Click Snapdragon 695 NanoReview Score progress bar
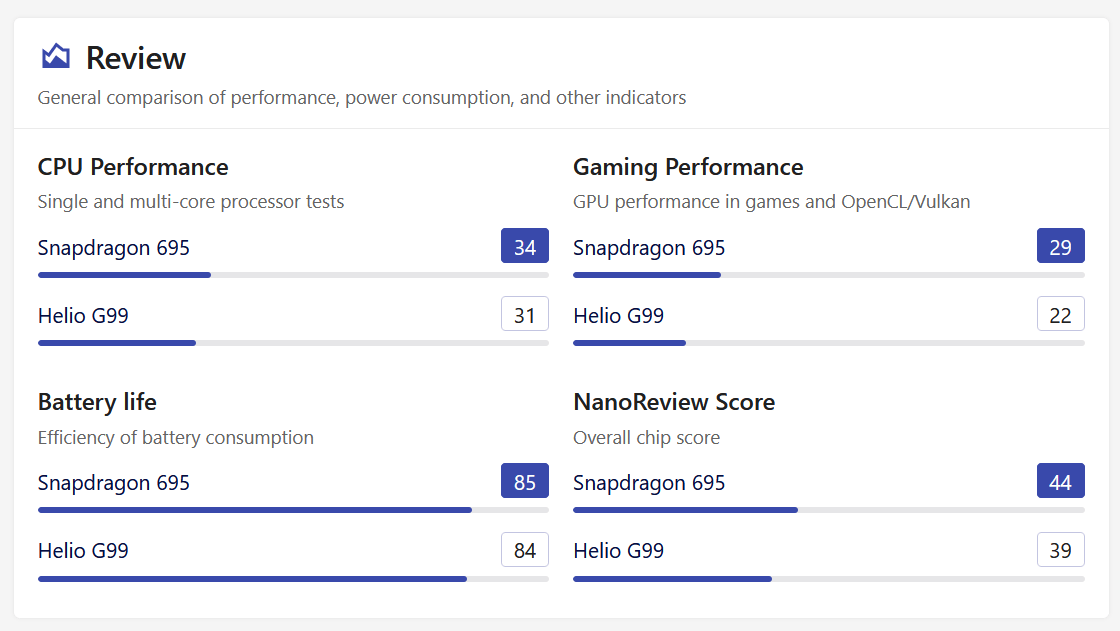 [x=829, y=510]
